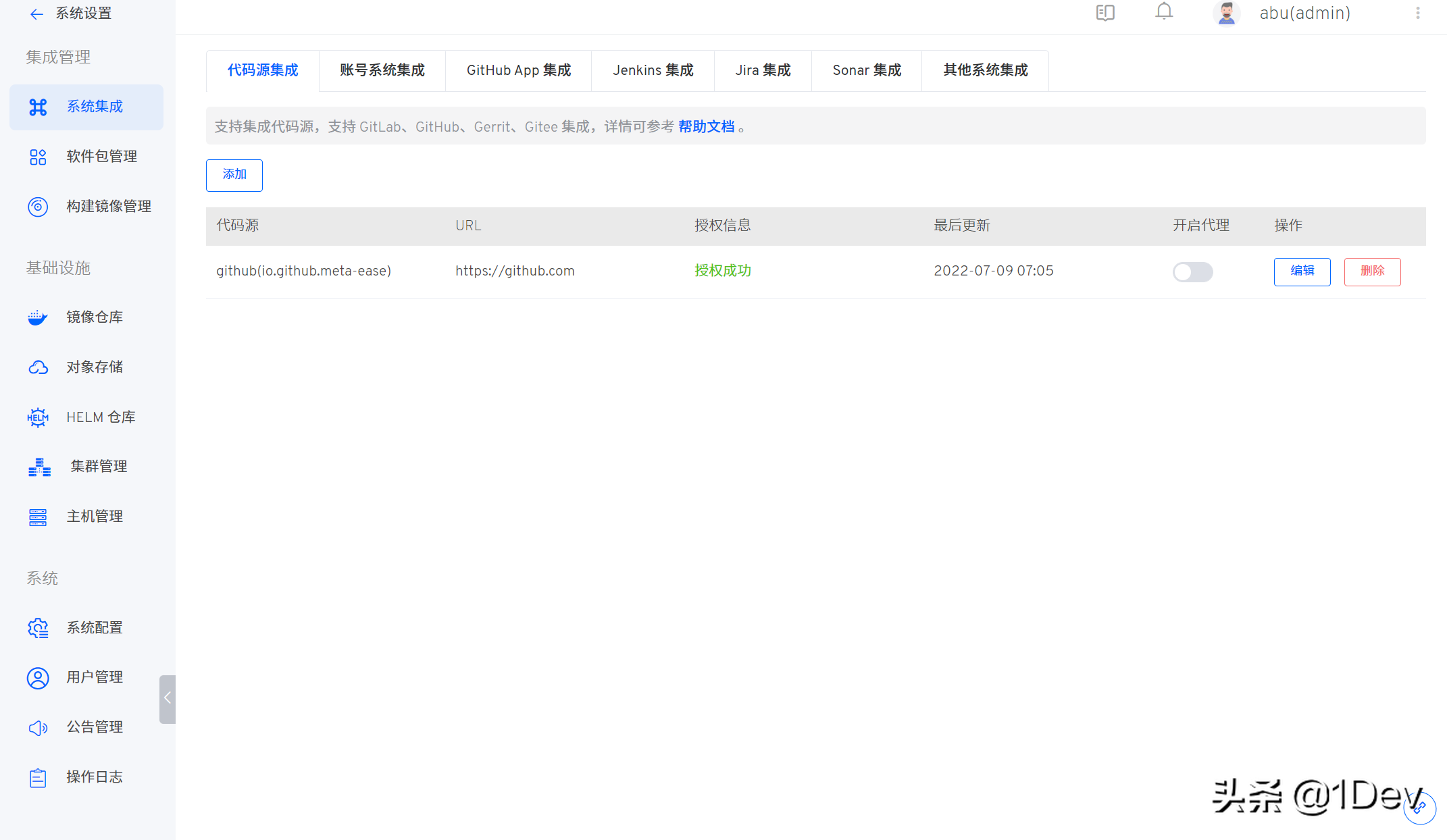Click 编辑 for the github code source

[x=1302, y=272]
